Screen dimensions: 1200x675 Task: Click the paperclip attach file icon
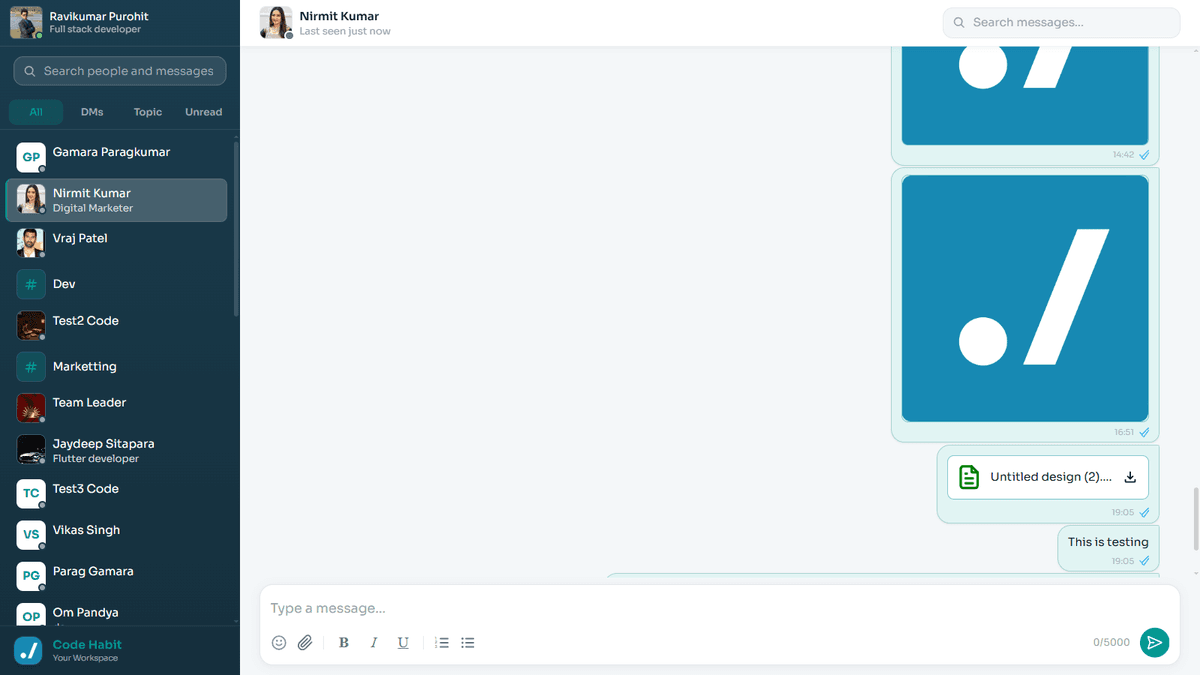click(305, 642)
